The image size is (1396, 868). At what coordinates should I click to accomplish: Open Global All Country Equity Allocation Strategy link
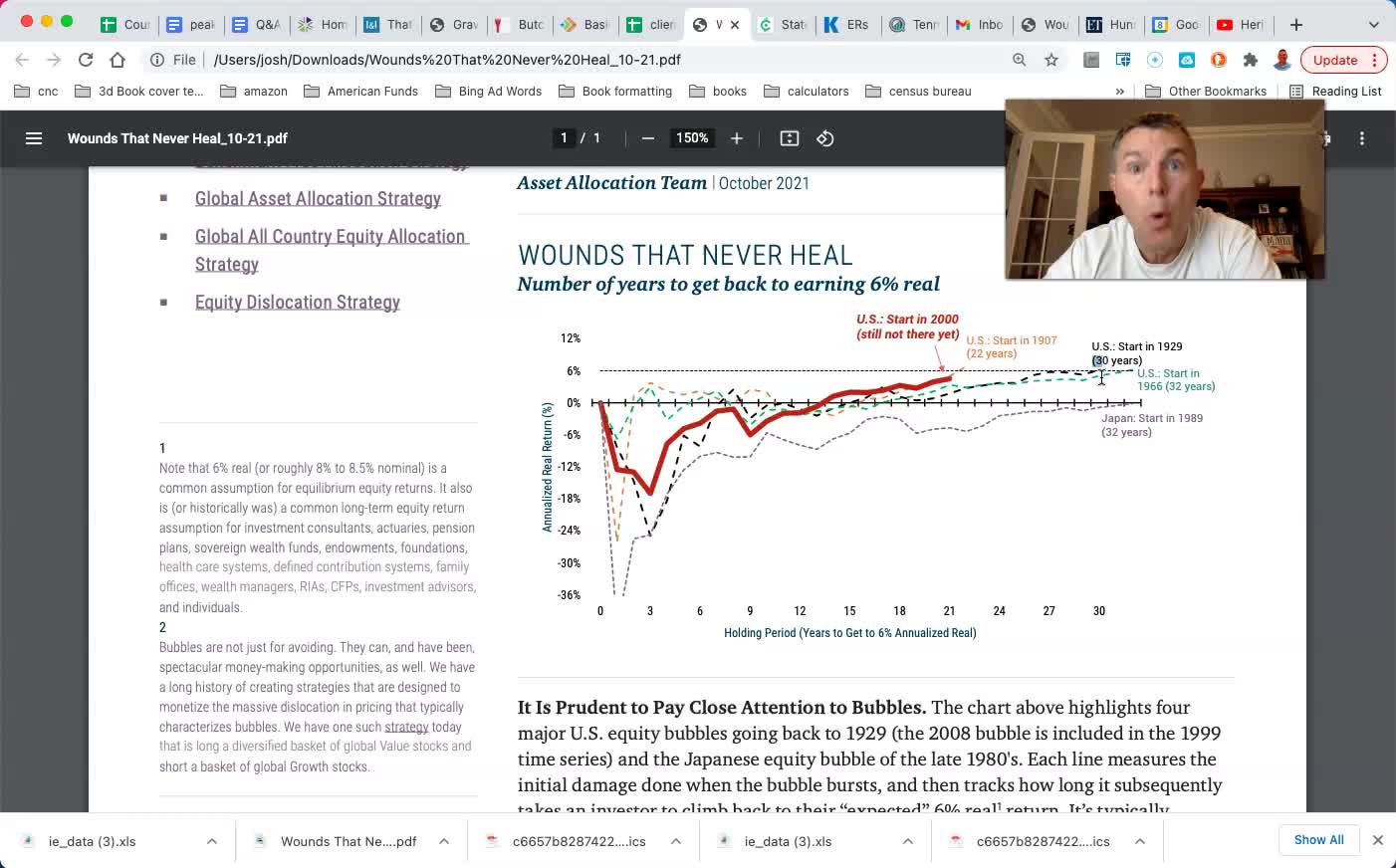(332, 250)
